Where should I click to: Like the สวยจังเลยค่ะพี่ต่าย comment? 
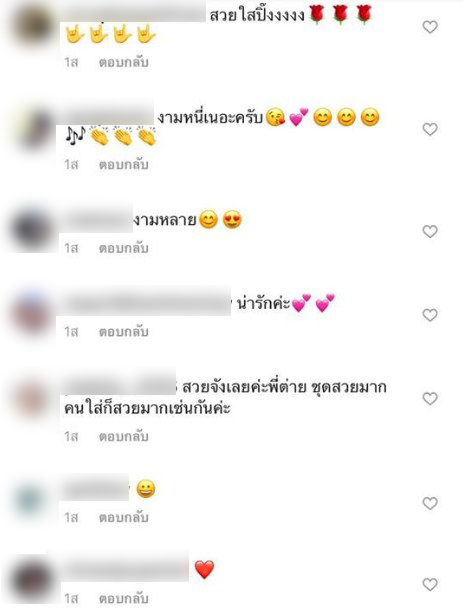[430, 398]
